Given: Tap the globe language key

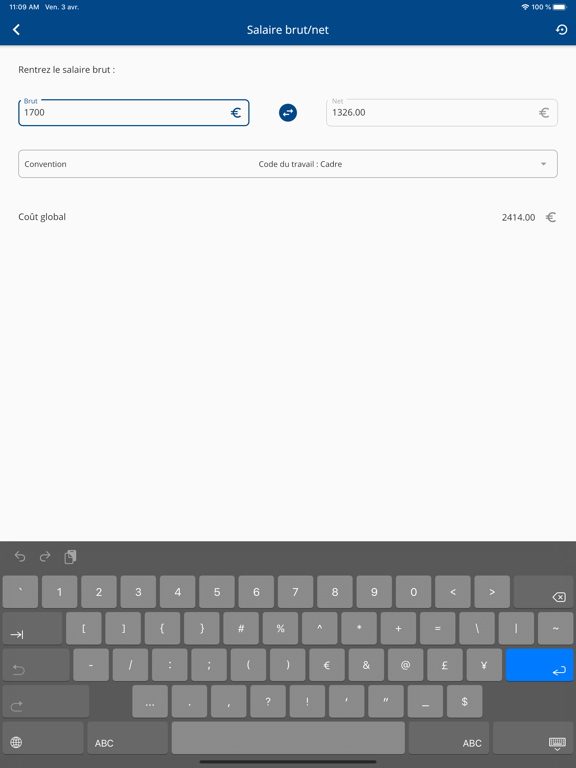Looking at the screenshot, I should (x=43, y=738).
